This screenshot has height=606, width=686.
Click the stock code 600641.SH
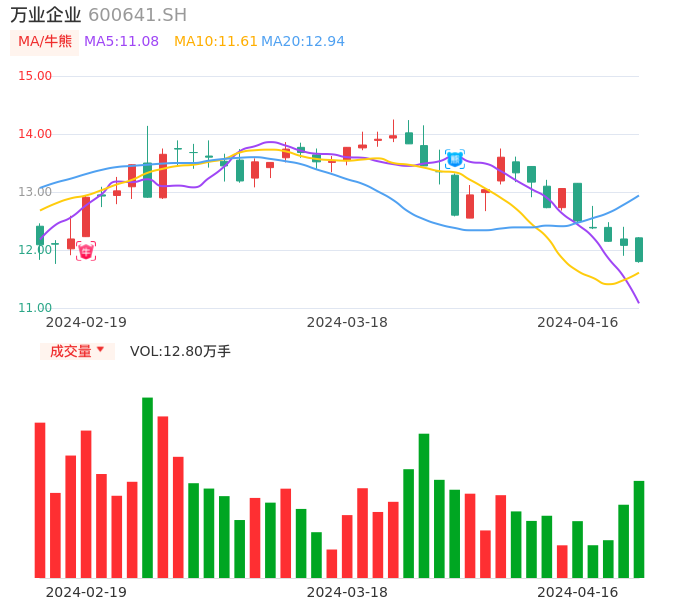pos(137,15)
